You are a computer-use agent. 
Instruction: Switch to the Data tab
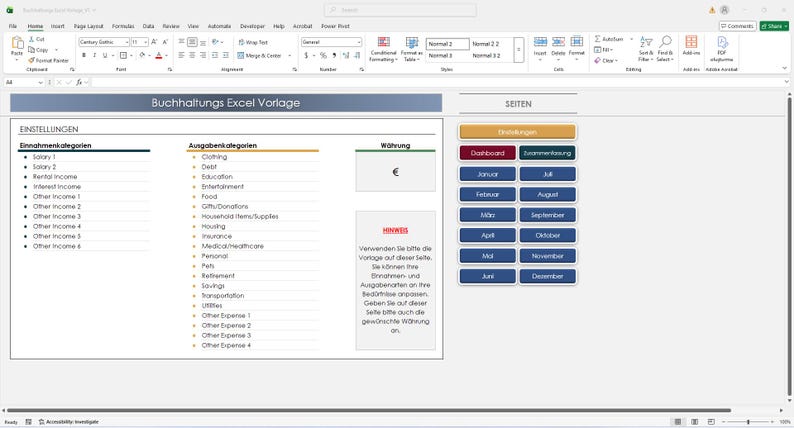click(x=148, y=26)
